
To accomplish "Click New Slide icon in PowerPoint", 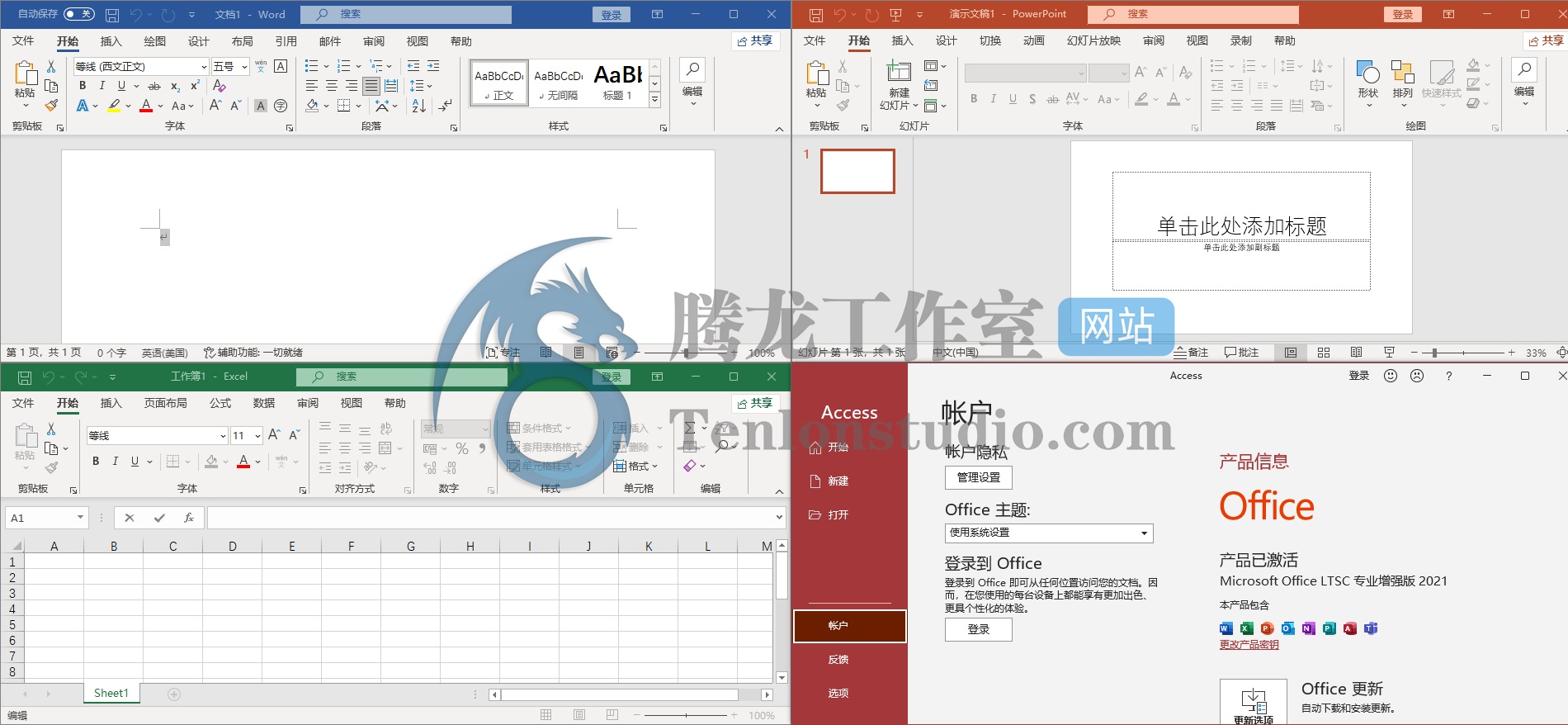I will [899, 71].
